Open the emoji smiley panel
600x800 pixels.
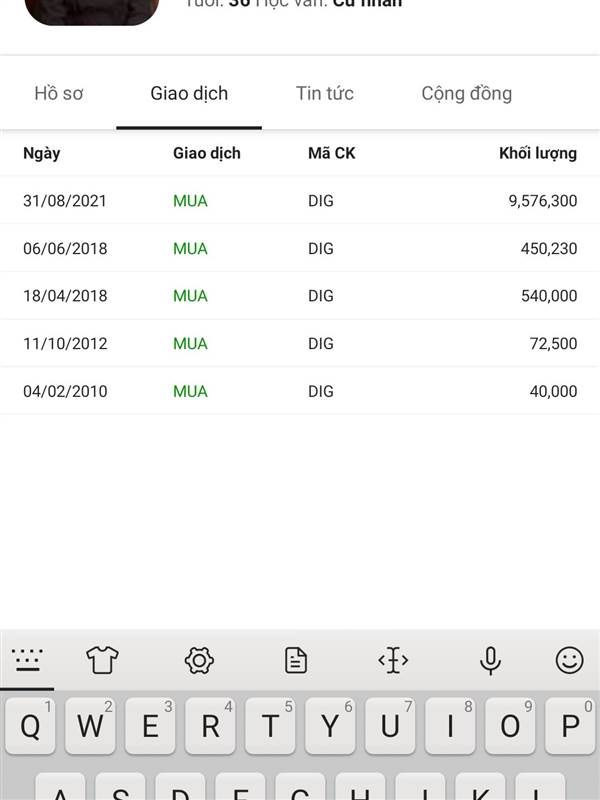(569, 660)
